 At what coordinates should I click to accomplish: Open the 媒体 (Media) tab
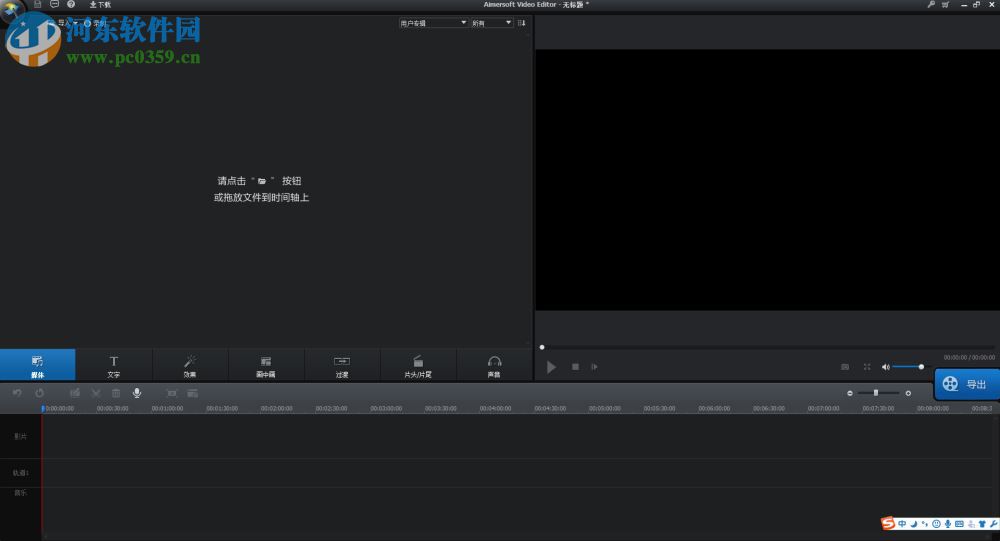click(38, 366)
